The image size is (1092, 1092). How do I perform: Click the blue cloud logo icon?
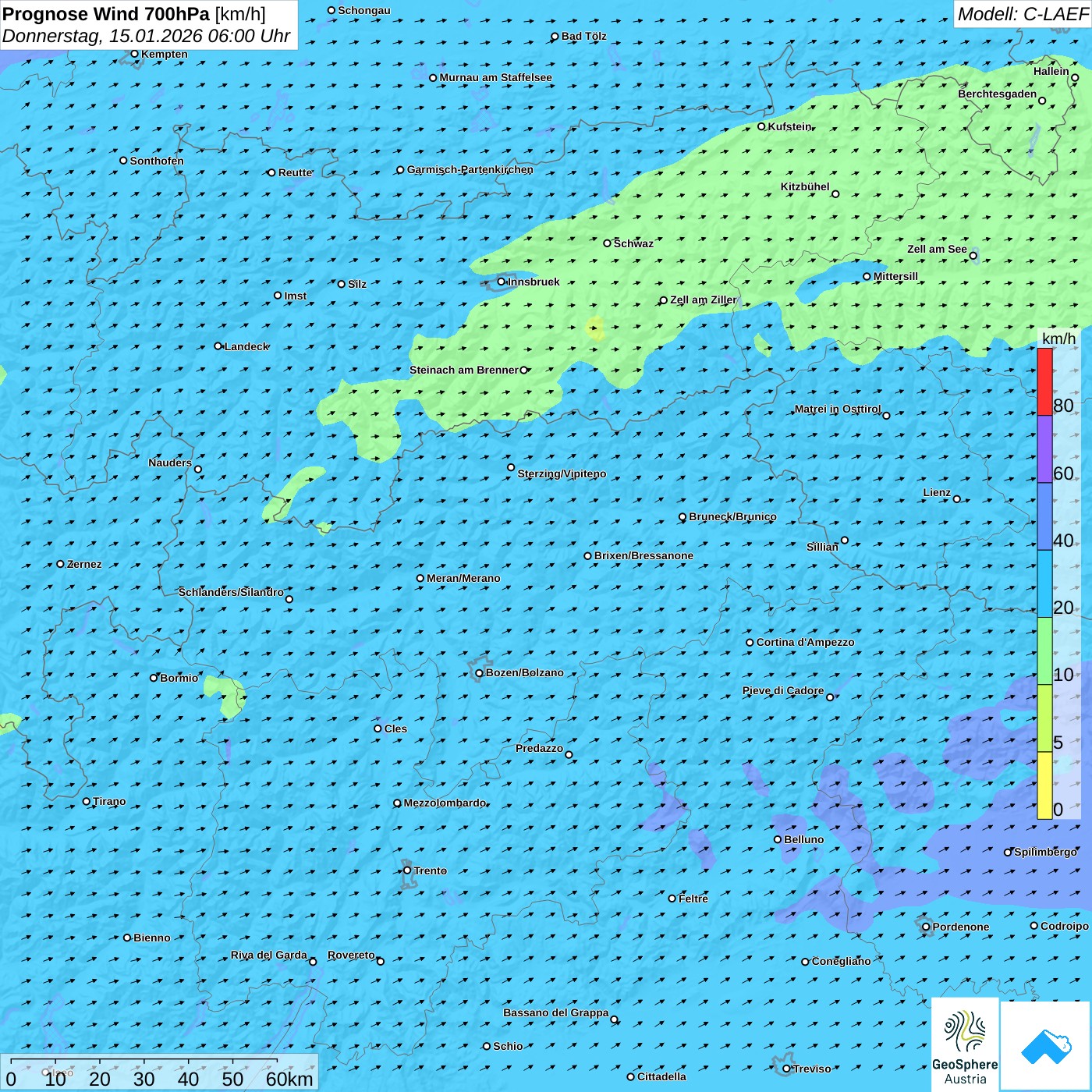coord(1046,1046)
